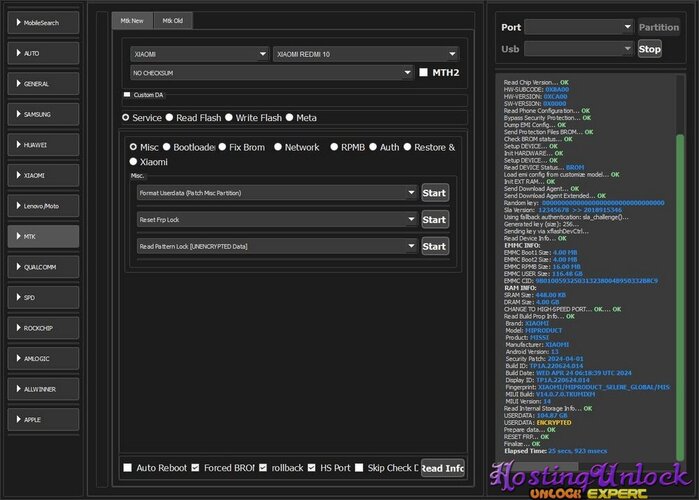Click the Security Patch date in log

click(x=565, y=359)
